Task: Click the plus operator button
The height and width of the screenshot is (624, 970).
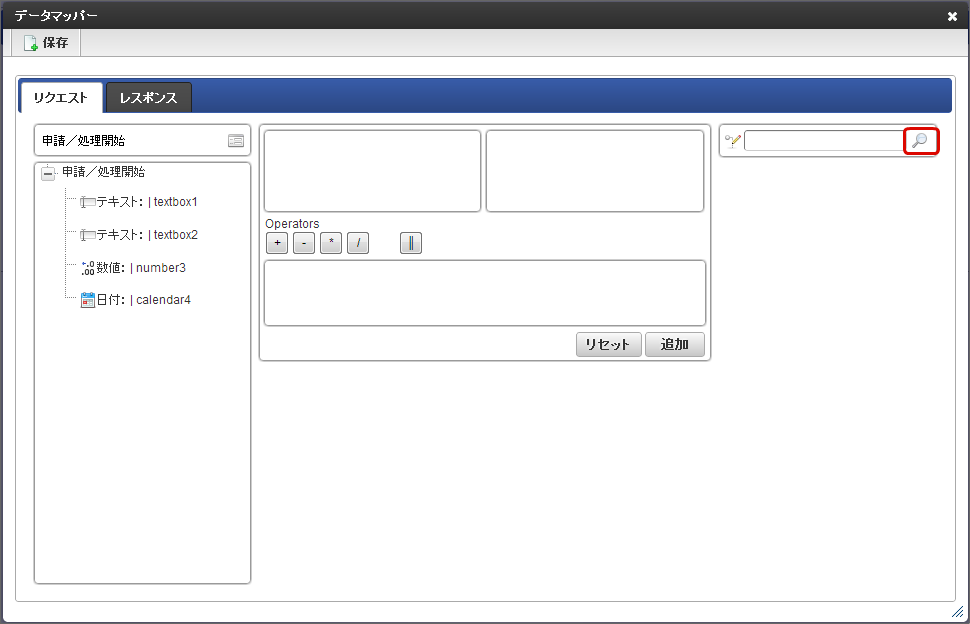Action: pos(277,243)
